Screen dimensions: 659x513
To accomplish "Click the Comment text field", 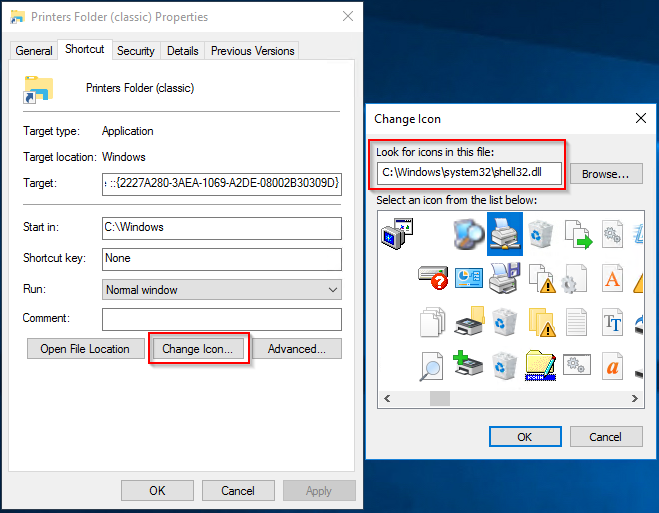I will [221, 319].
